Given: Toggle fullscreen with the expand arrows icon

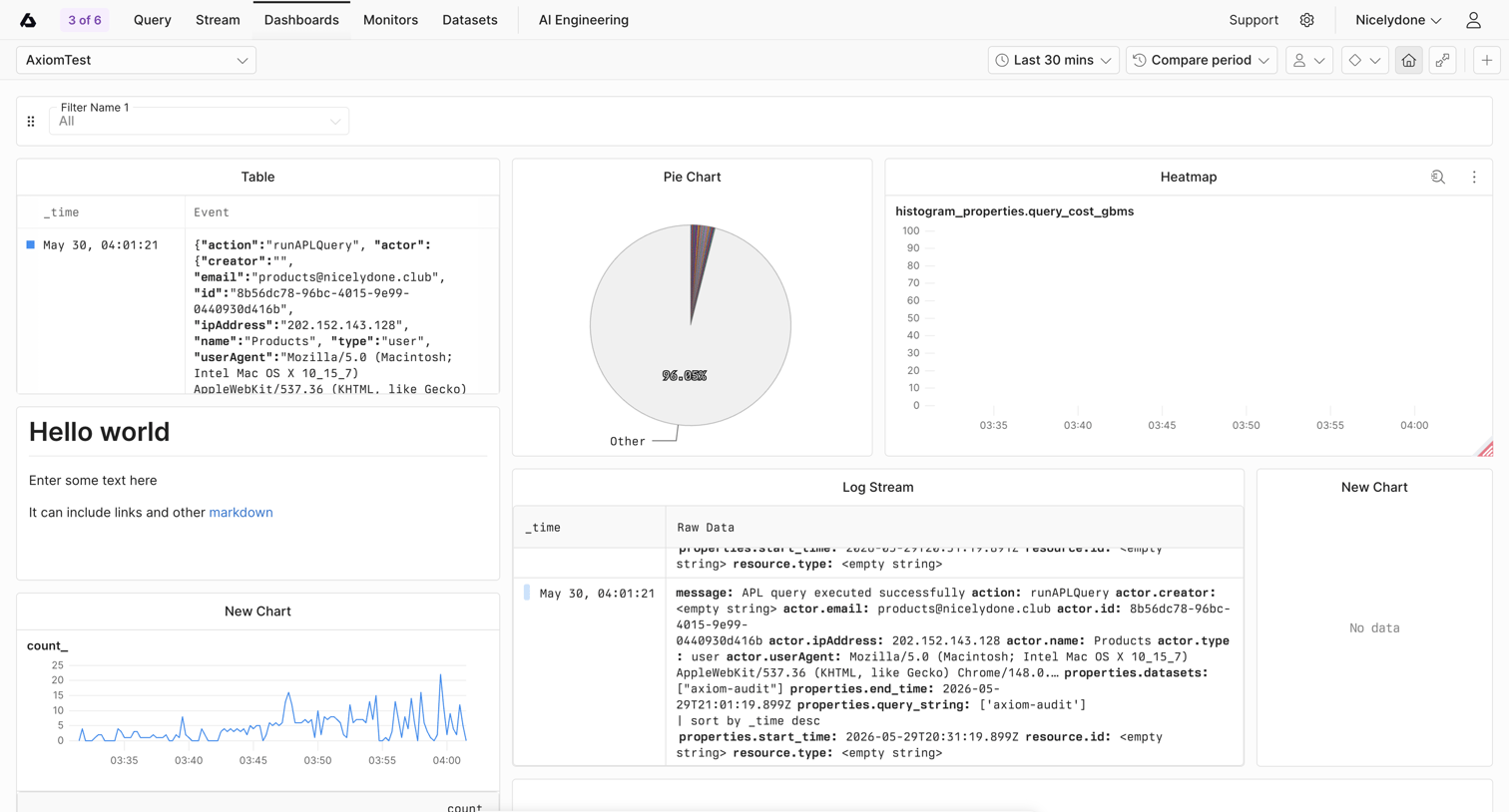Looking at the screenshot, I should point(1442,60).
